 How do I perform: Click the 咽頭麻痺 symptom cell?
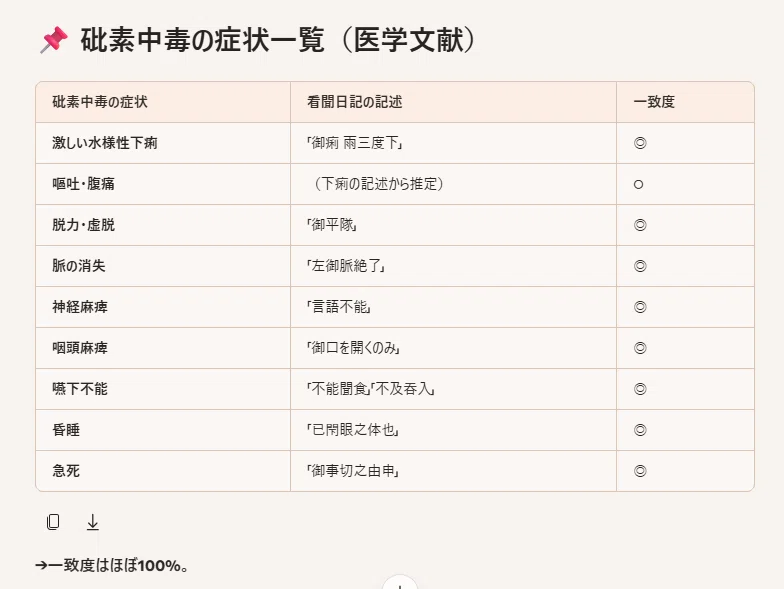pyautogui.click(x=163, y=348)
